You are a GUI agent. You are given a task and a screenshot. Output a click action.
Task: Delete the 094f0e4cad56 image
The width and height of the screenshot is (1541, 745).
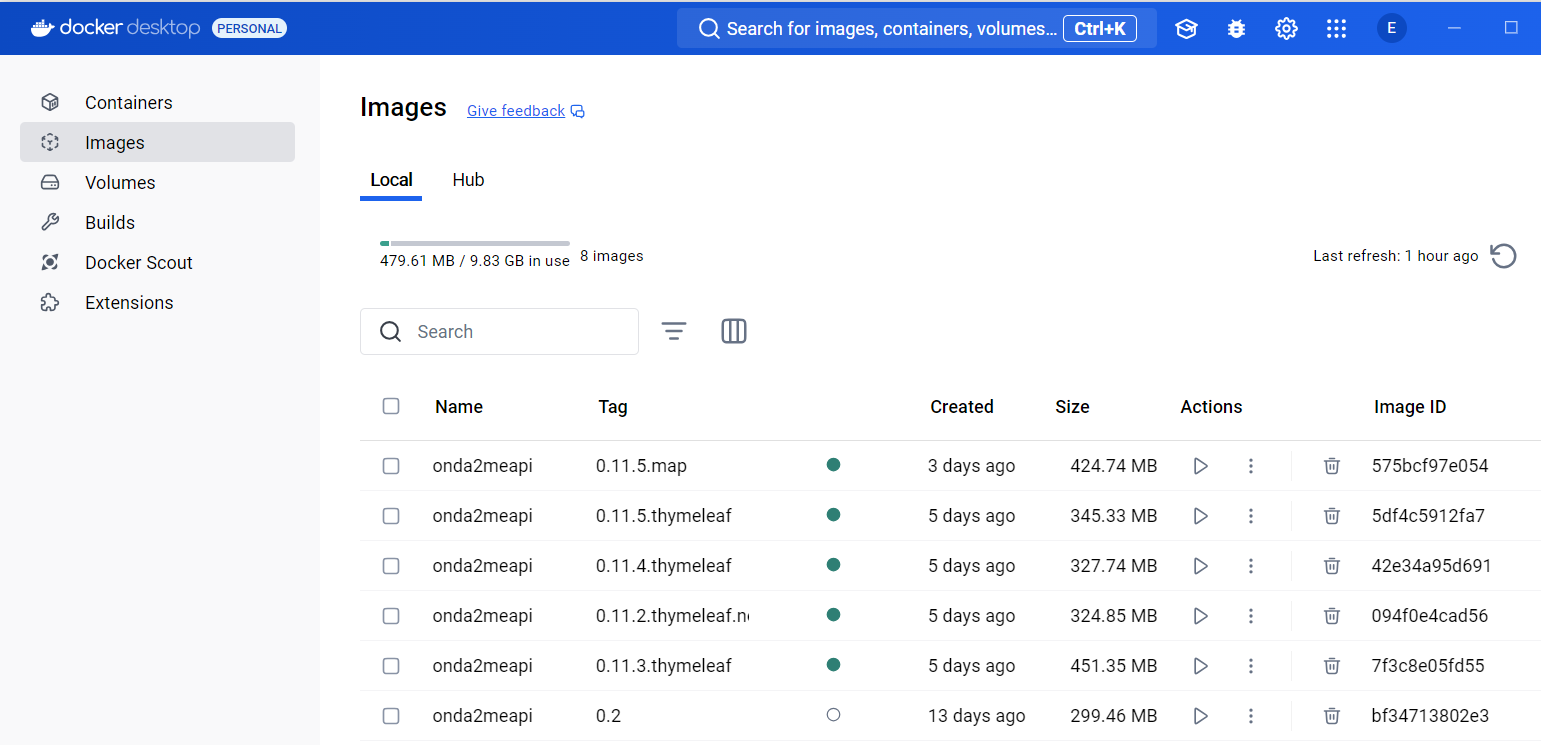click(1332, 616)
